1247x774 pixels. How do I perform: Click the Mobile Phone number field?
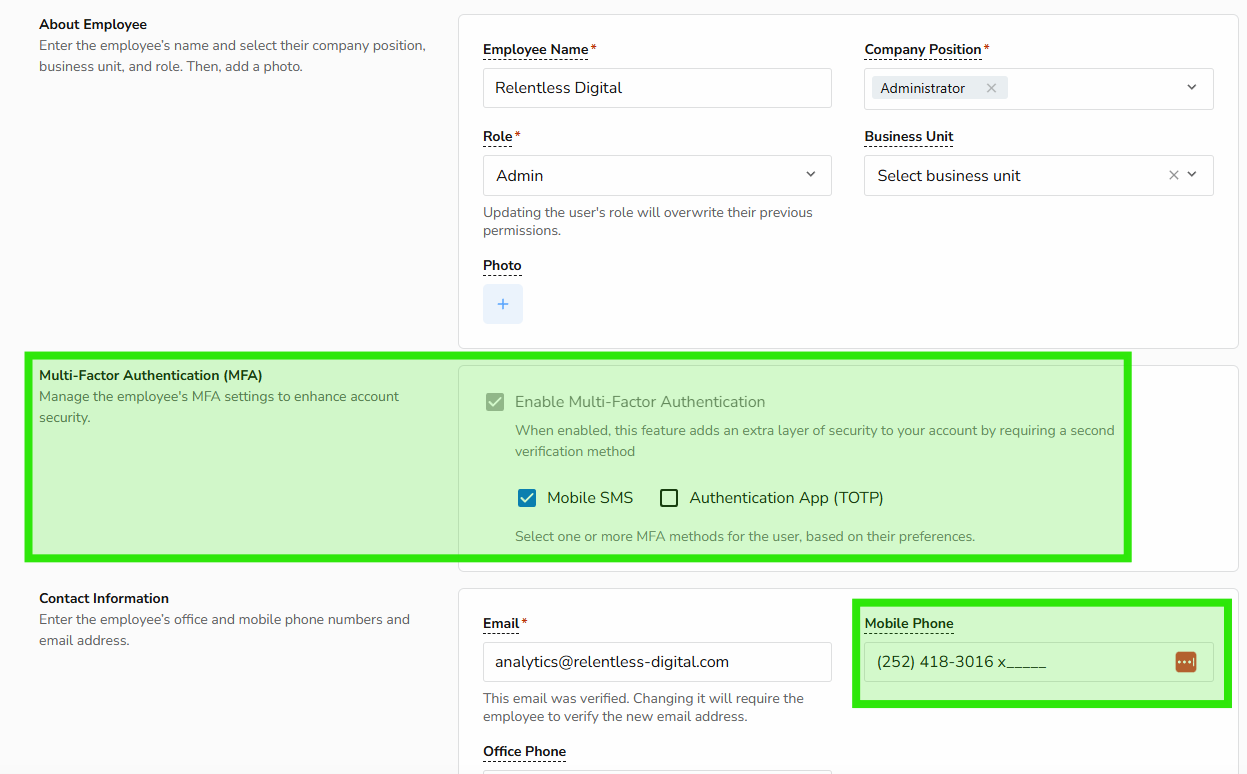tap(1015, 662)
